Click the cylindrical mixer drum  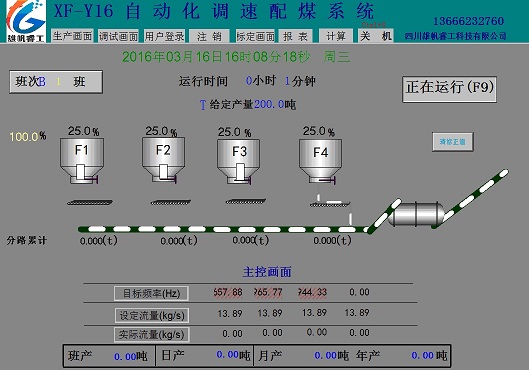point(416,214)
